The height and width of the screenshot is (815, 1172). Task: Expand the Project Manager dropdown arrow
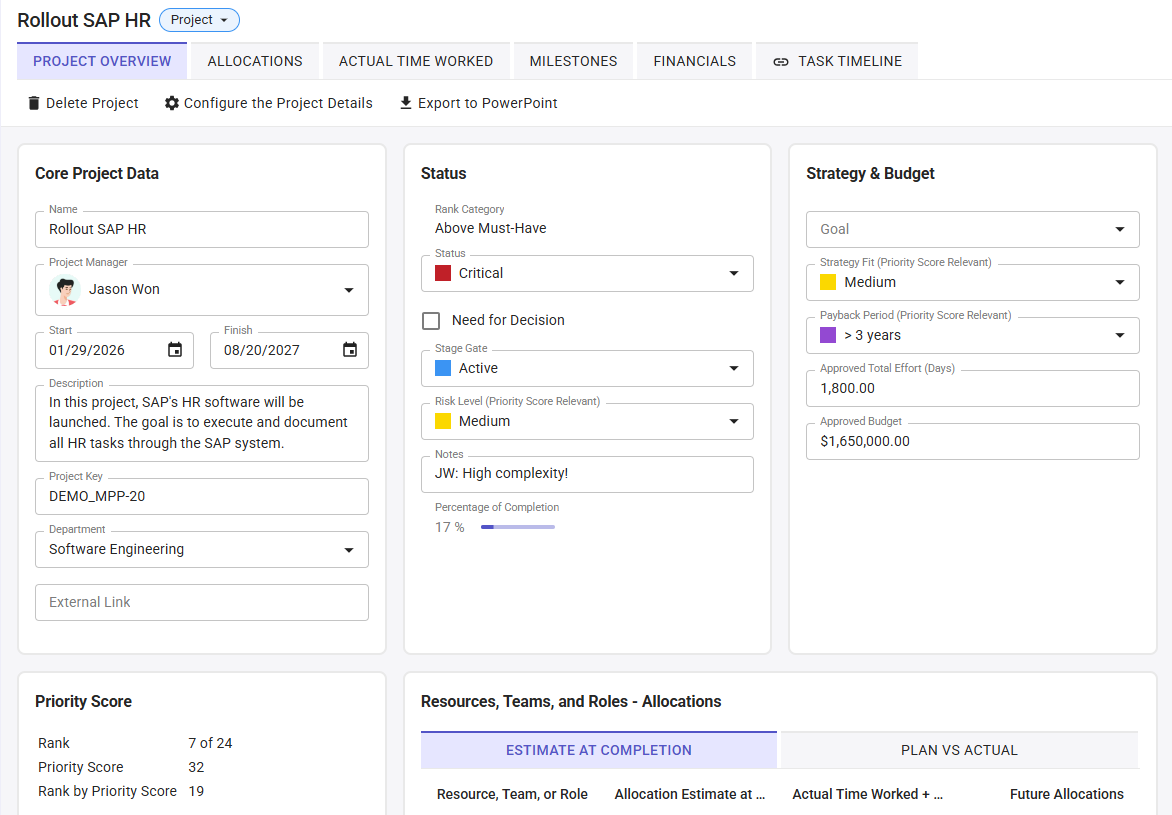click(x=349, y=290)
